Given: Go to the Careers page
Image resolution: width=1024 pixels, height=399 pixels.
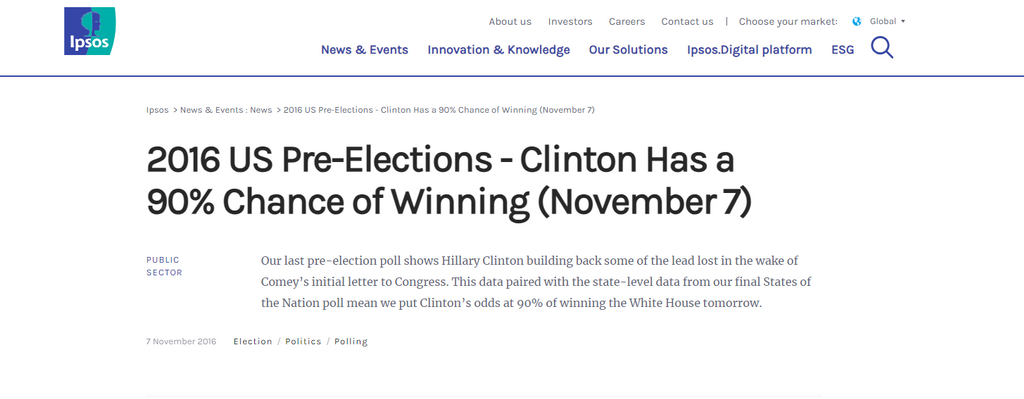Looking at the screenshot, I should pos(627,22).
